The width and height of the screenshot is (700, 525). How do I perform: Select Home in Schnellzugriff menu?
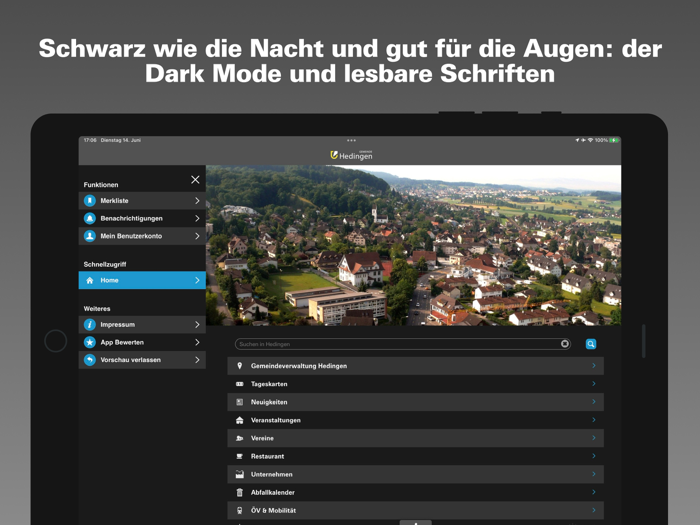[142, 280]
